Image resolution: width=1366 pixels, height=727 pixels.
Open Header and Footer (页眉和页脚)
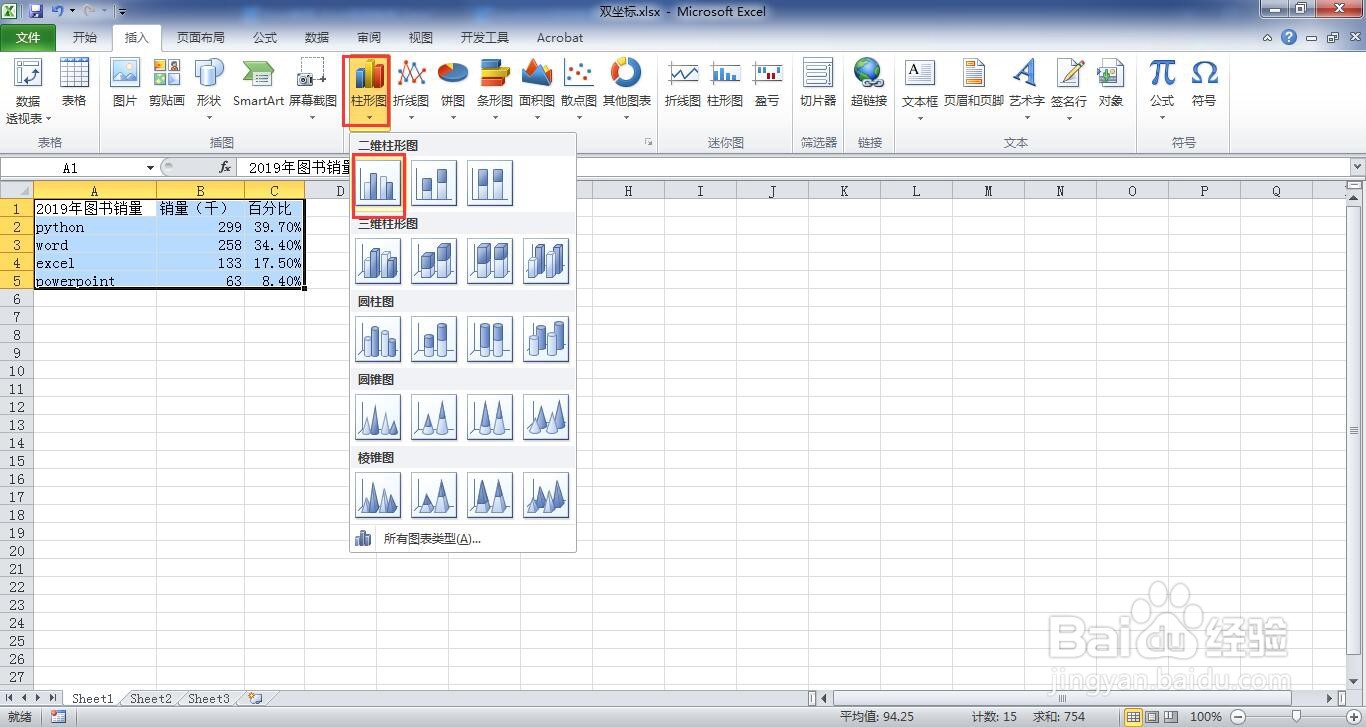tap(974, 83)
